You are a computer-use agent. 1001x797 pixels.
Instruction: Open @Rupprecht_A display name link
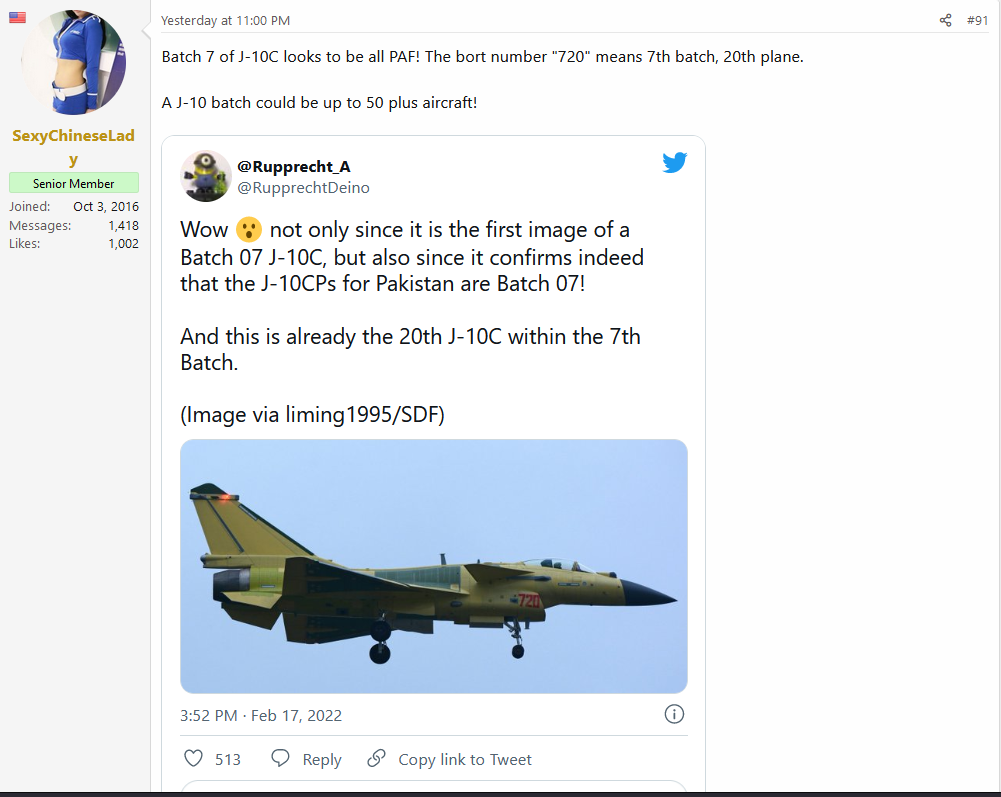pyautogui.click(x=294, y=167)
